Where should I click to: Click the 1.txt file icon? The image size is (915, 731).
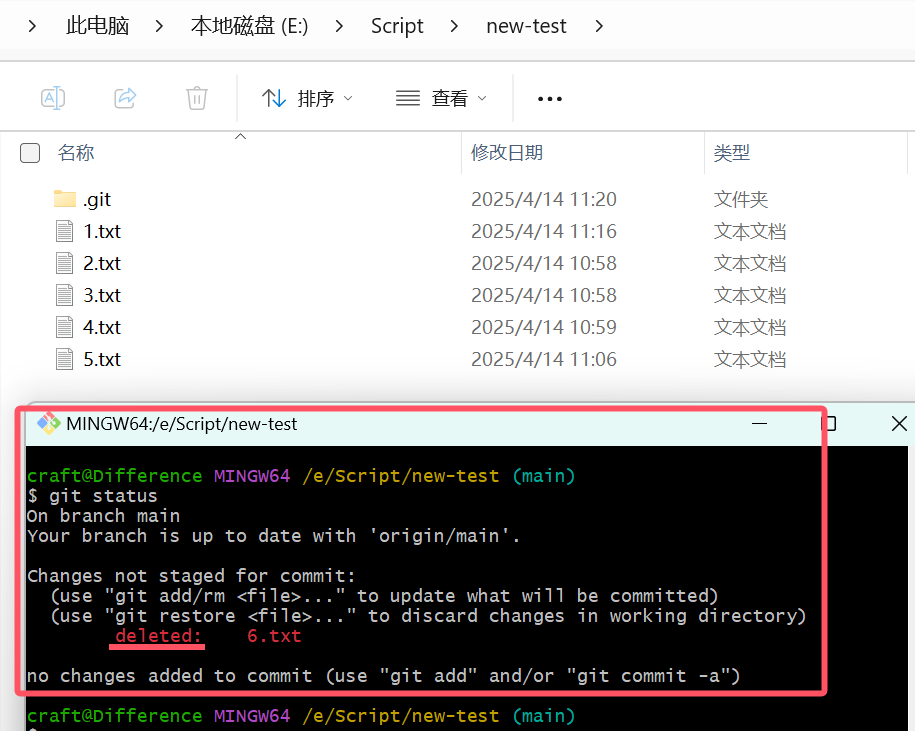(65, 231)
